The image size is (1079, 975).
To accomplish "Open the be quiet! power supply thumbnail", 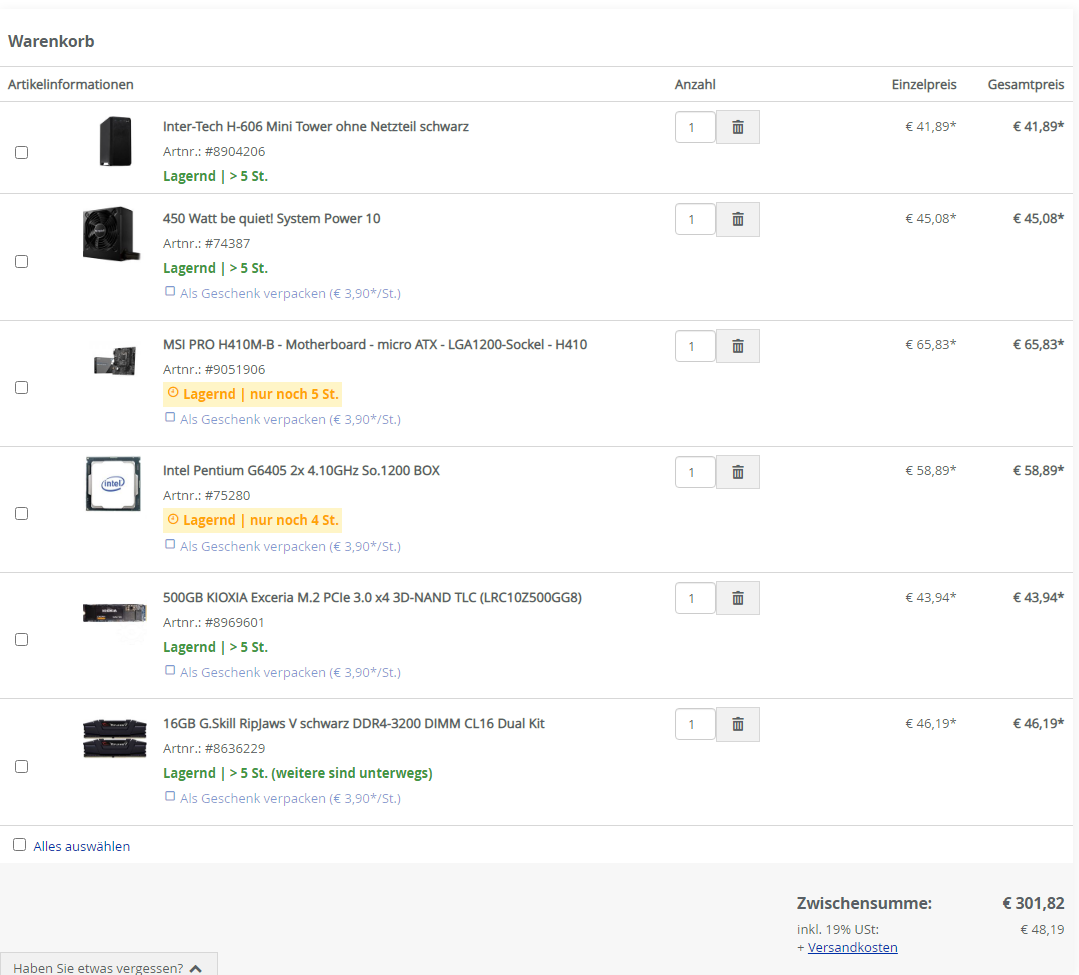I will tap(111, 233).
